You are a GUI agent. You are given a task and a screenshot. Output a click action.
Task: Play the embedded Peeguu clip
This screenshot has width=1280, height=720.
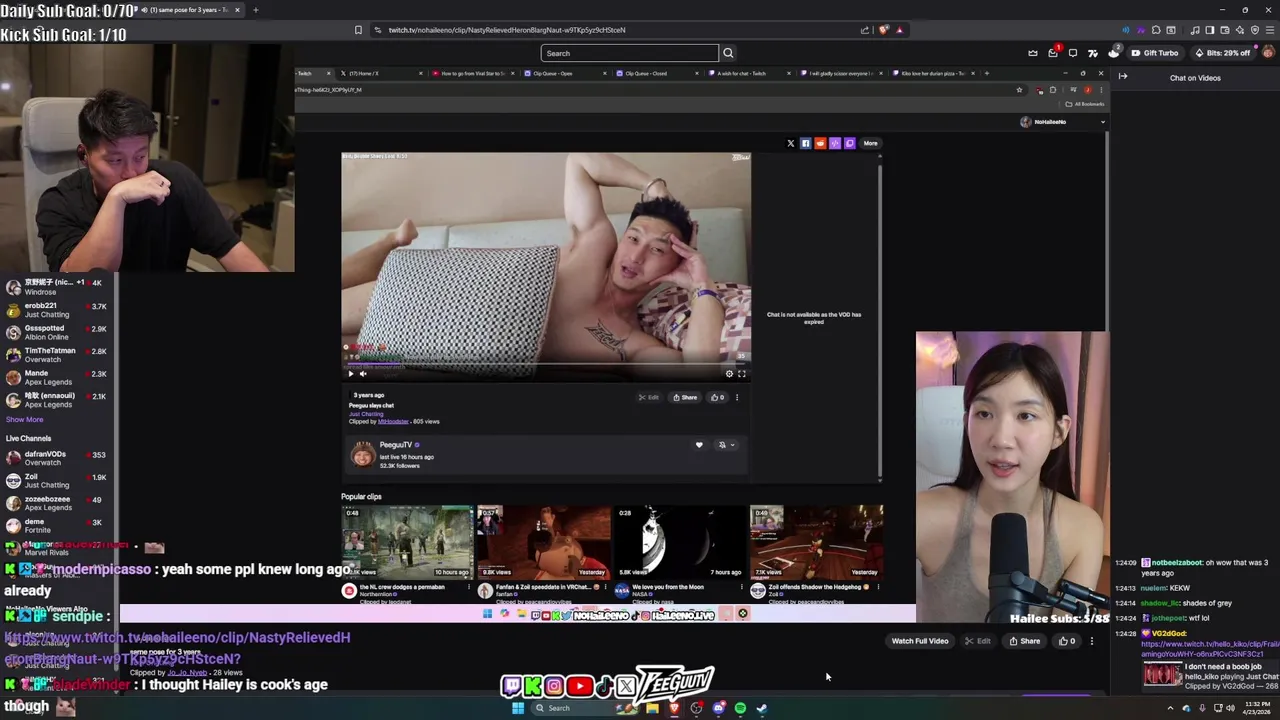point(350,374)
